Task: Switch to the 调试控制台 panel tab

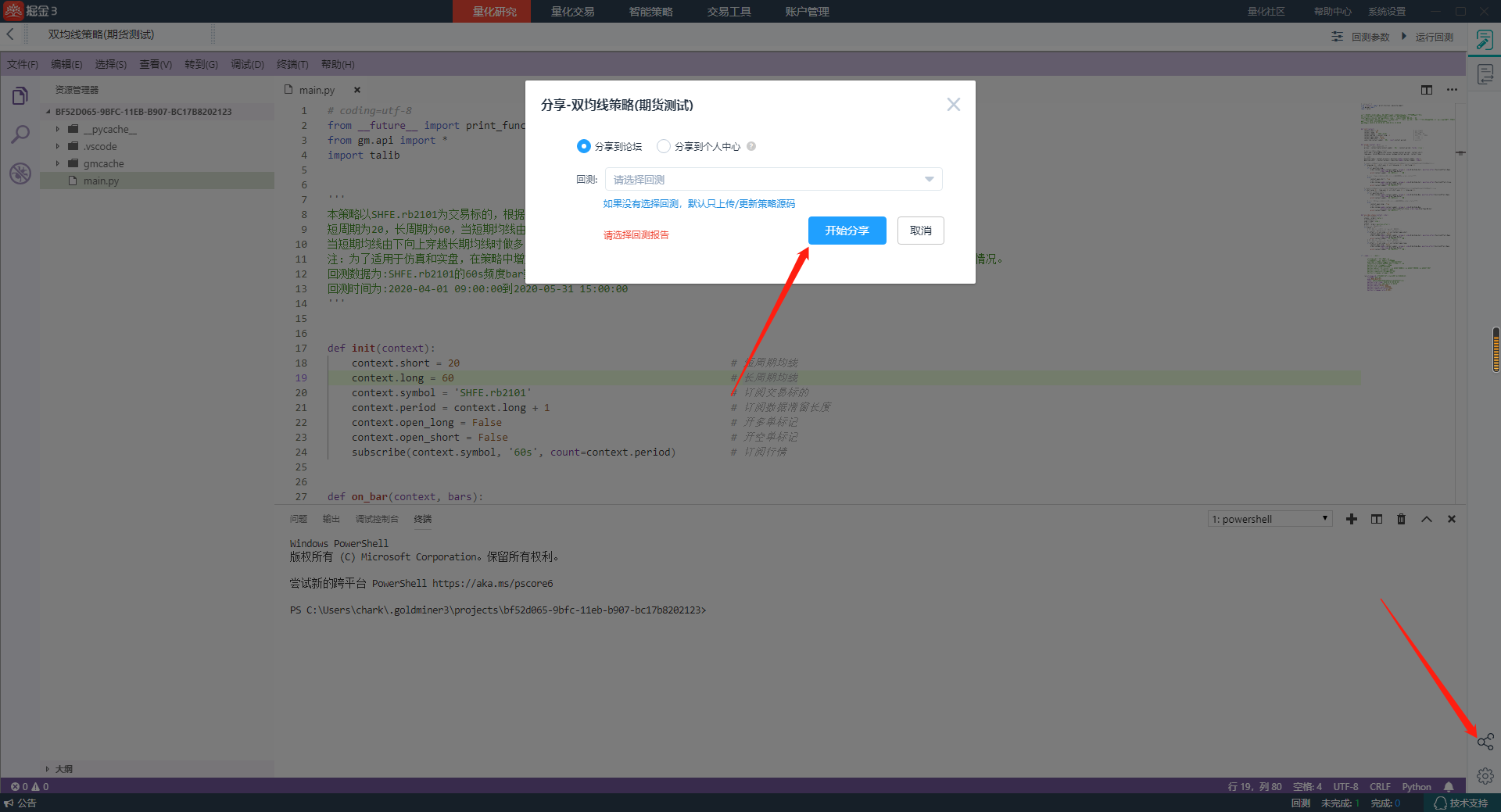Action: [x=377, y=519]
